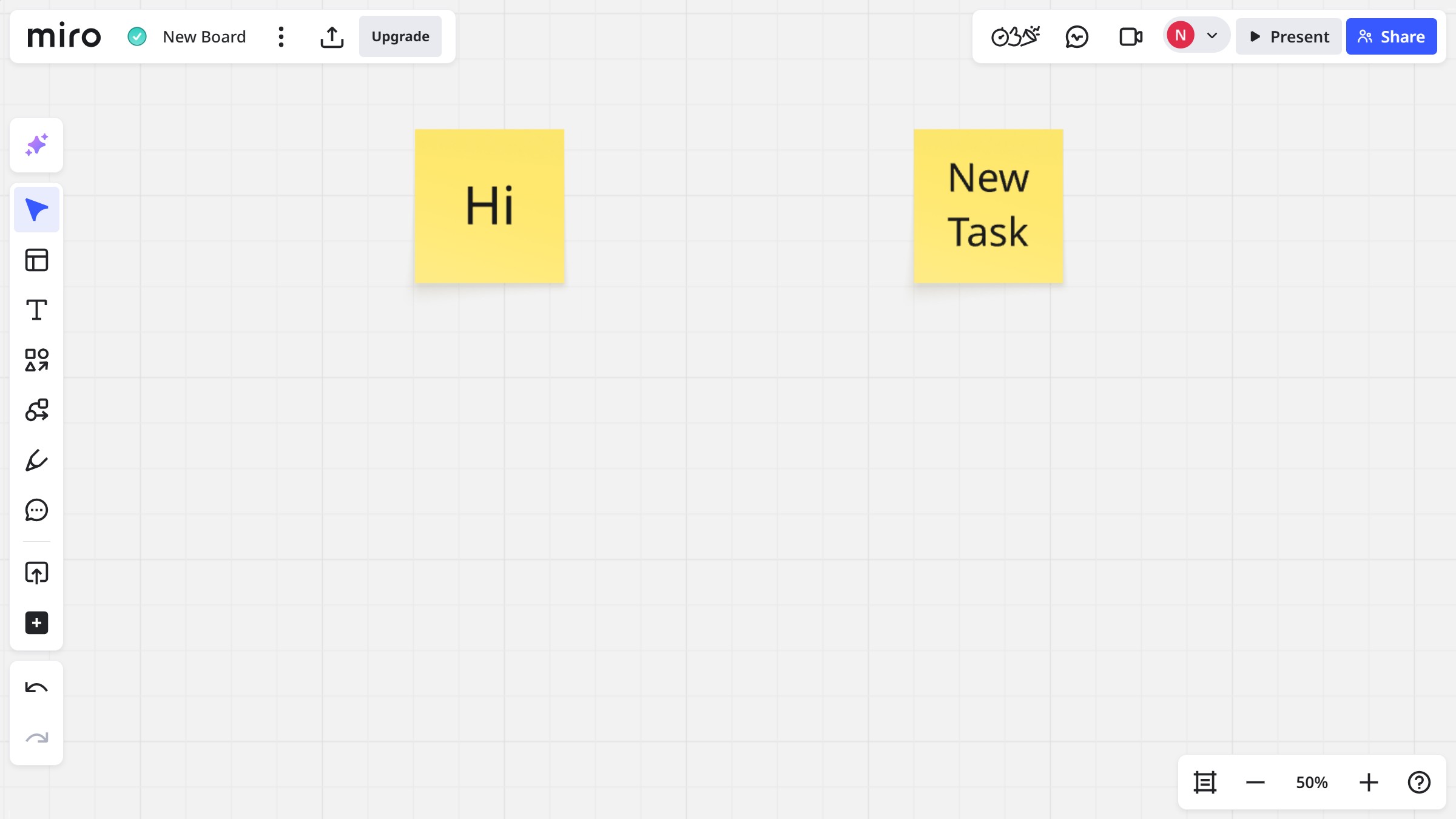This screenshot has height=819, width=1456.
Task: Open the board options three-dot menu
Action: [281, 36]
